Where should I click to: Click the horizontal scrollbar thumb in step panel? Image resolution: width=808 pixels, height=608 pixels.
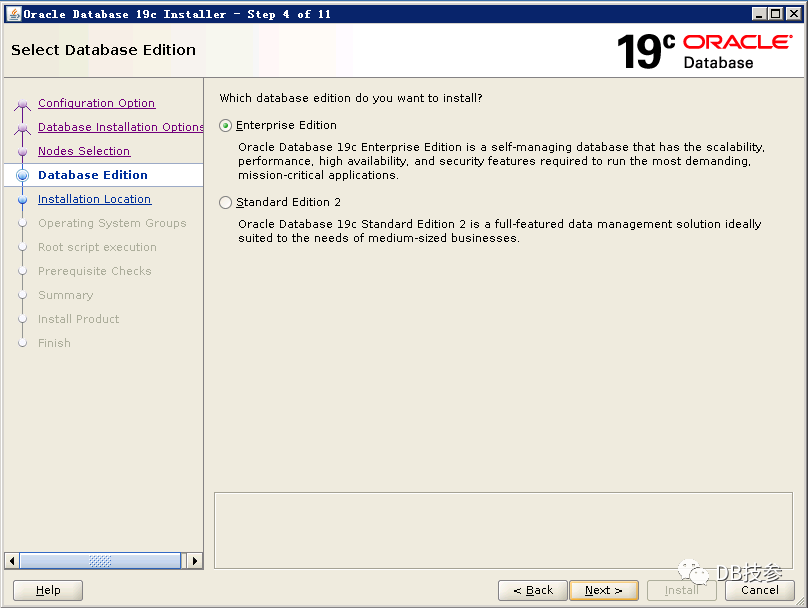[x=100, y=561]
